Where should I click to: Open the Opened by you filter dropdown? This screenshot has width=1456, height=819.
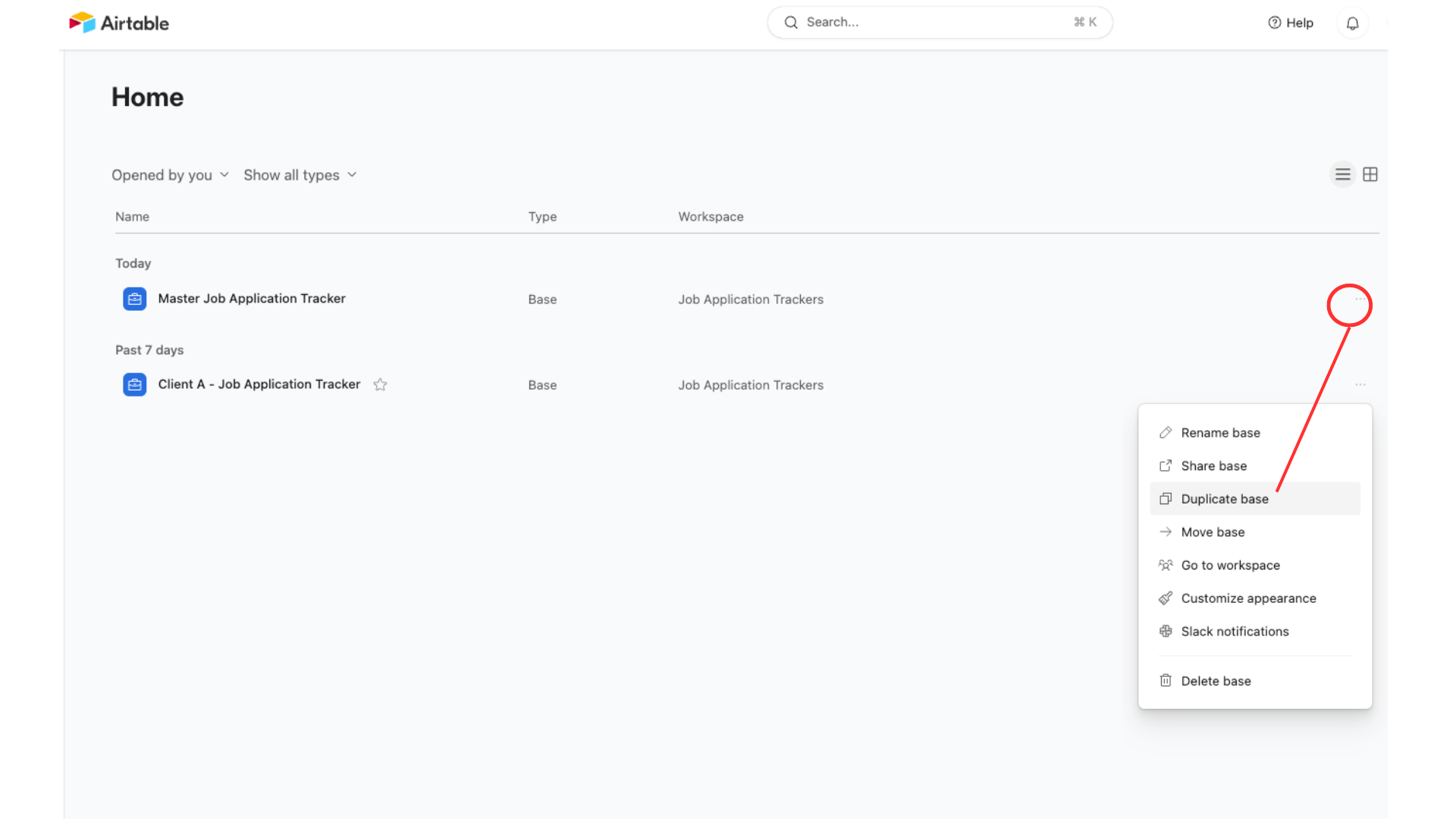[x=170, y=174]
